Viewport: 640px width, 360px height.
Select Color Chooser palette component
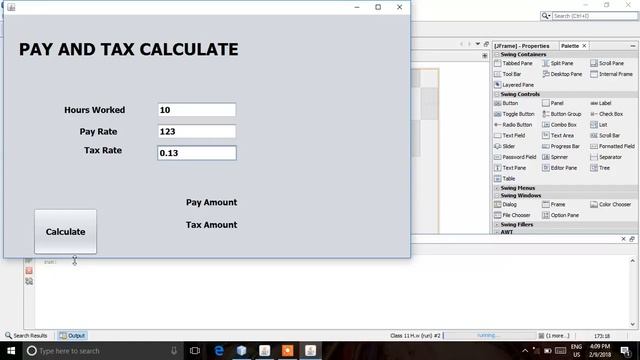611,204
